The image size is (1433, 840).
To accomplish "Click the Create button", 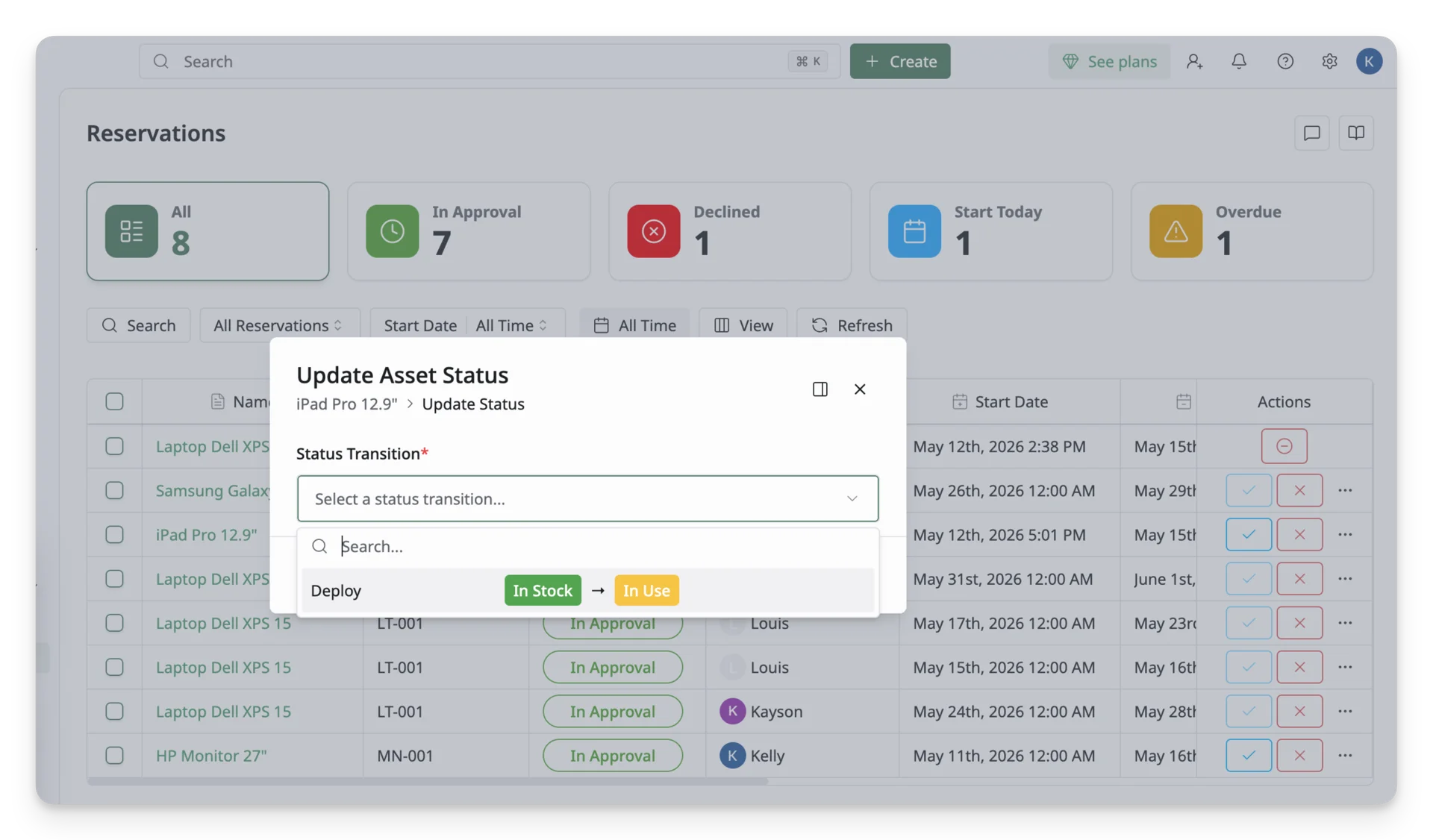I will pyautogui.click(x=900, y=61).
